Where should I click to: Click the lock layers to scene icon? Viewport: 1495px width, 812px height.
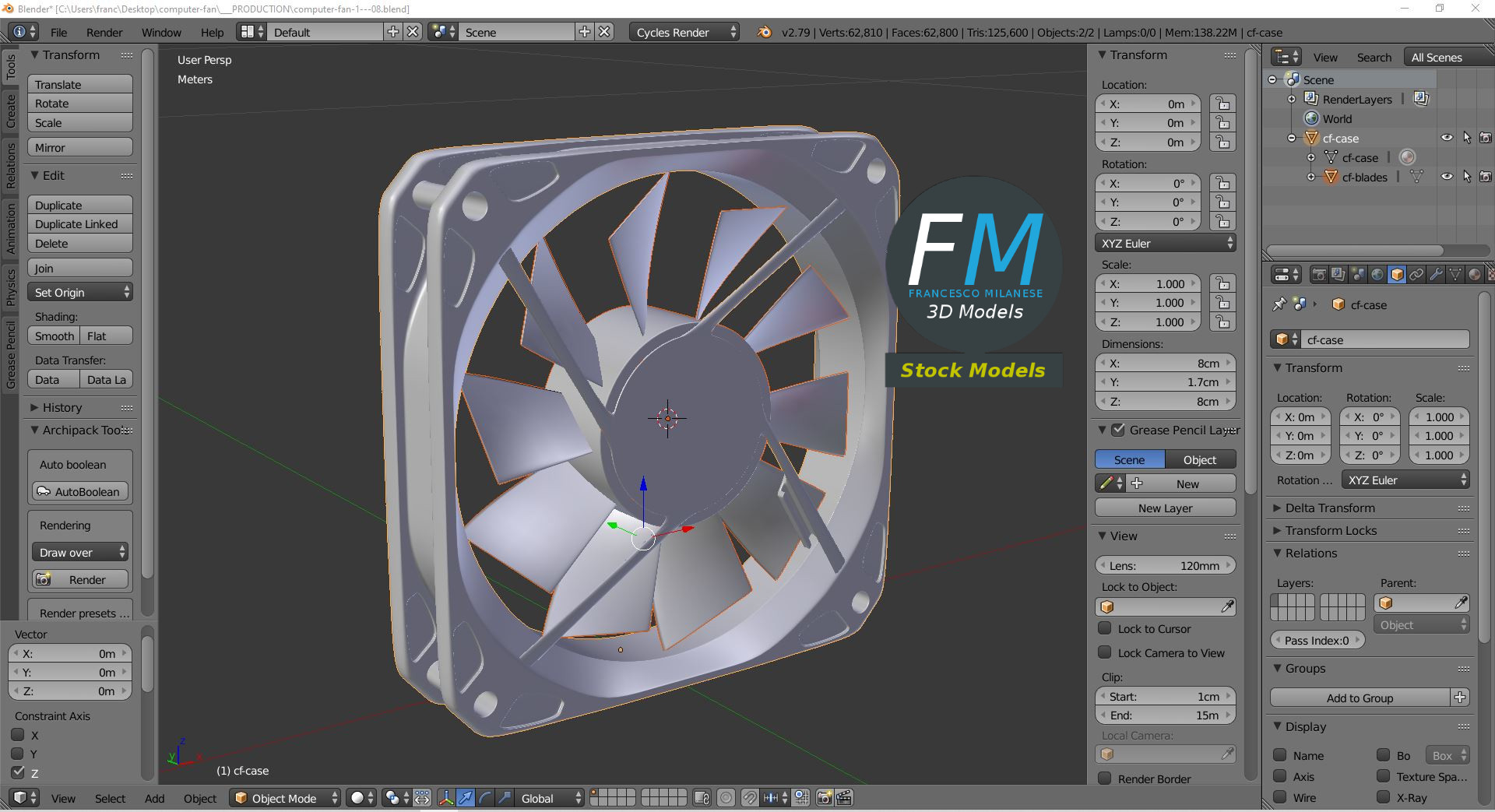pos(702,798)
